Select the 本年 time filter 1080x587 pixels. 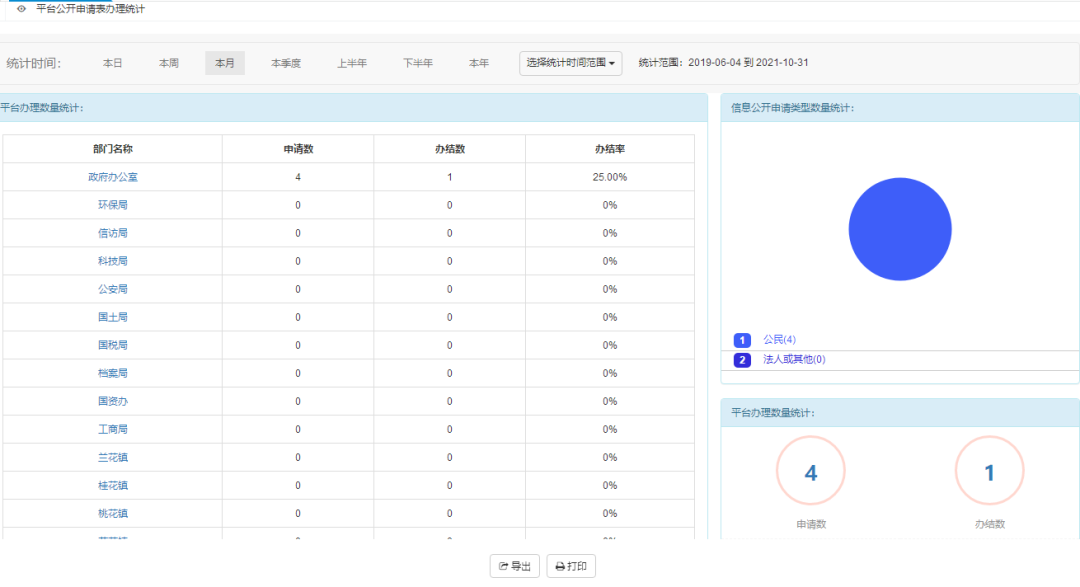click(479, 63)
